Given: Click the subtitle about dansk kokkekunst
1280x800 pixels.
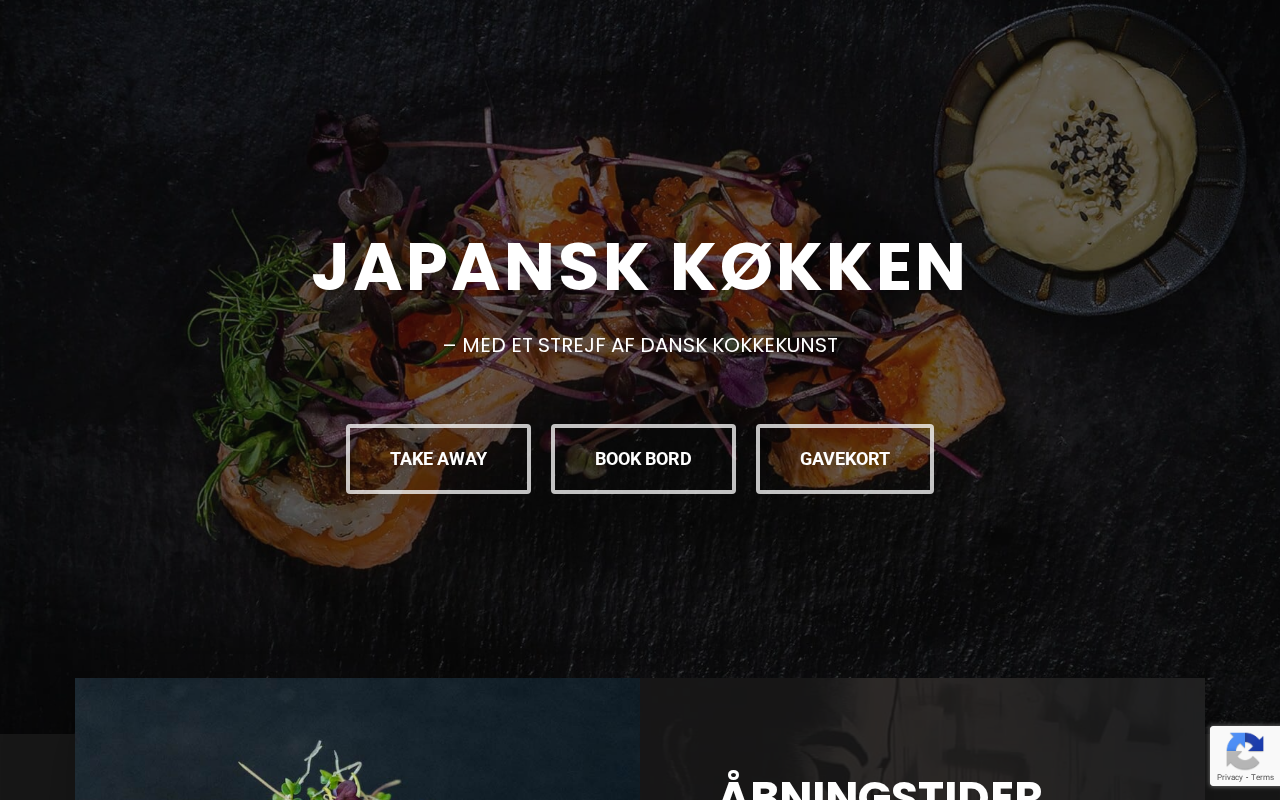Looking at the screenshot, I should point(640,346).
